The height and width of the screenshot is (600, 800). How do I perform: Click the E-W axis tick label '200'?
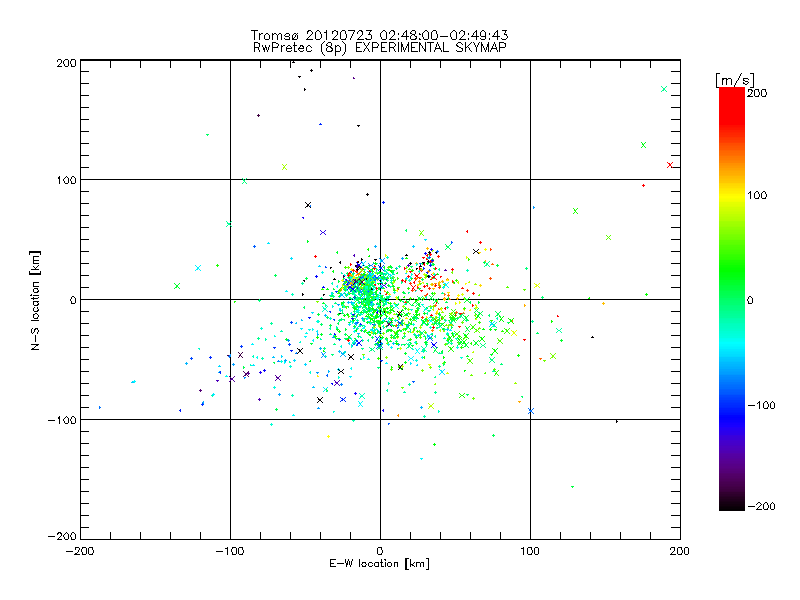(680, 551)
